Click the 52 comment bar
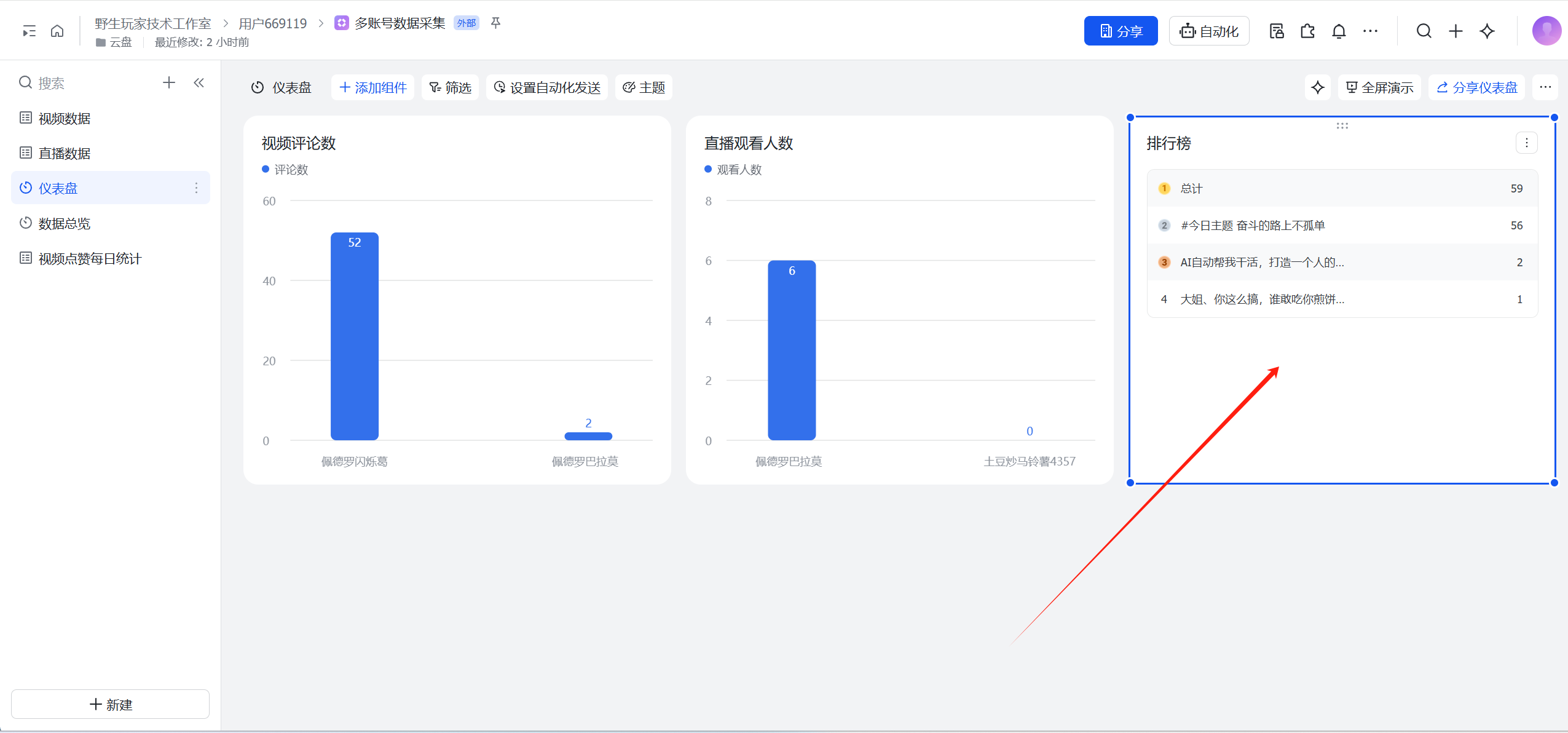 click(x=355, y=335)
